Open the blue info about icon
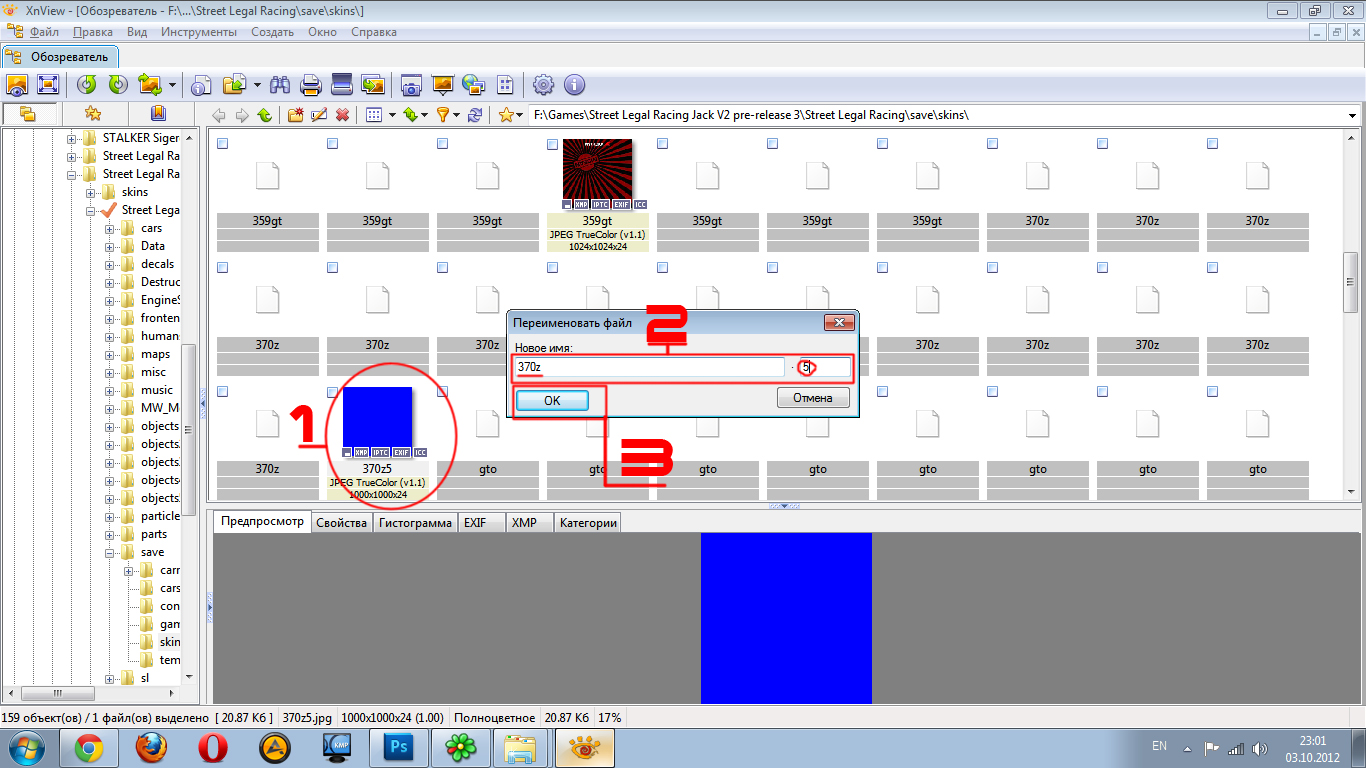 coord(574,85)
